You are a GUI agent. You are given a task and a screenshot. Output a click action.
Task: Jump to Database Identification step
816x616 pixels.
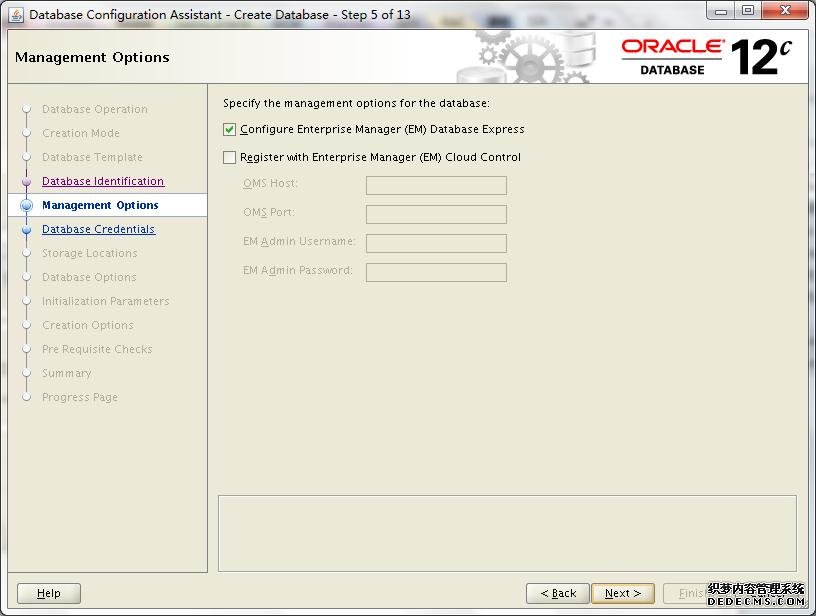click(x=103, y=181)
